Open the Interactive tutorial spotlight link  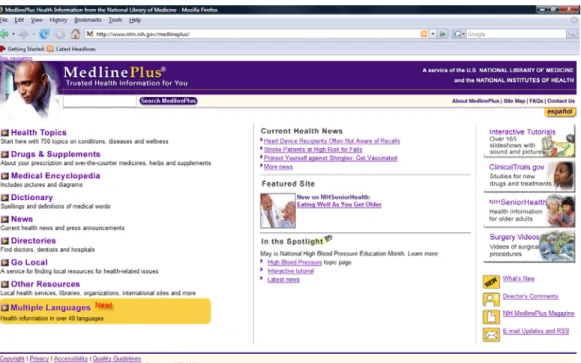(x=290, y=271)
